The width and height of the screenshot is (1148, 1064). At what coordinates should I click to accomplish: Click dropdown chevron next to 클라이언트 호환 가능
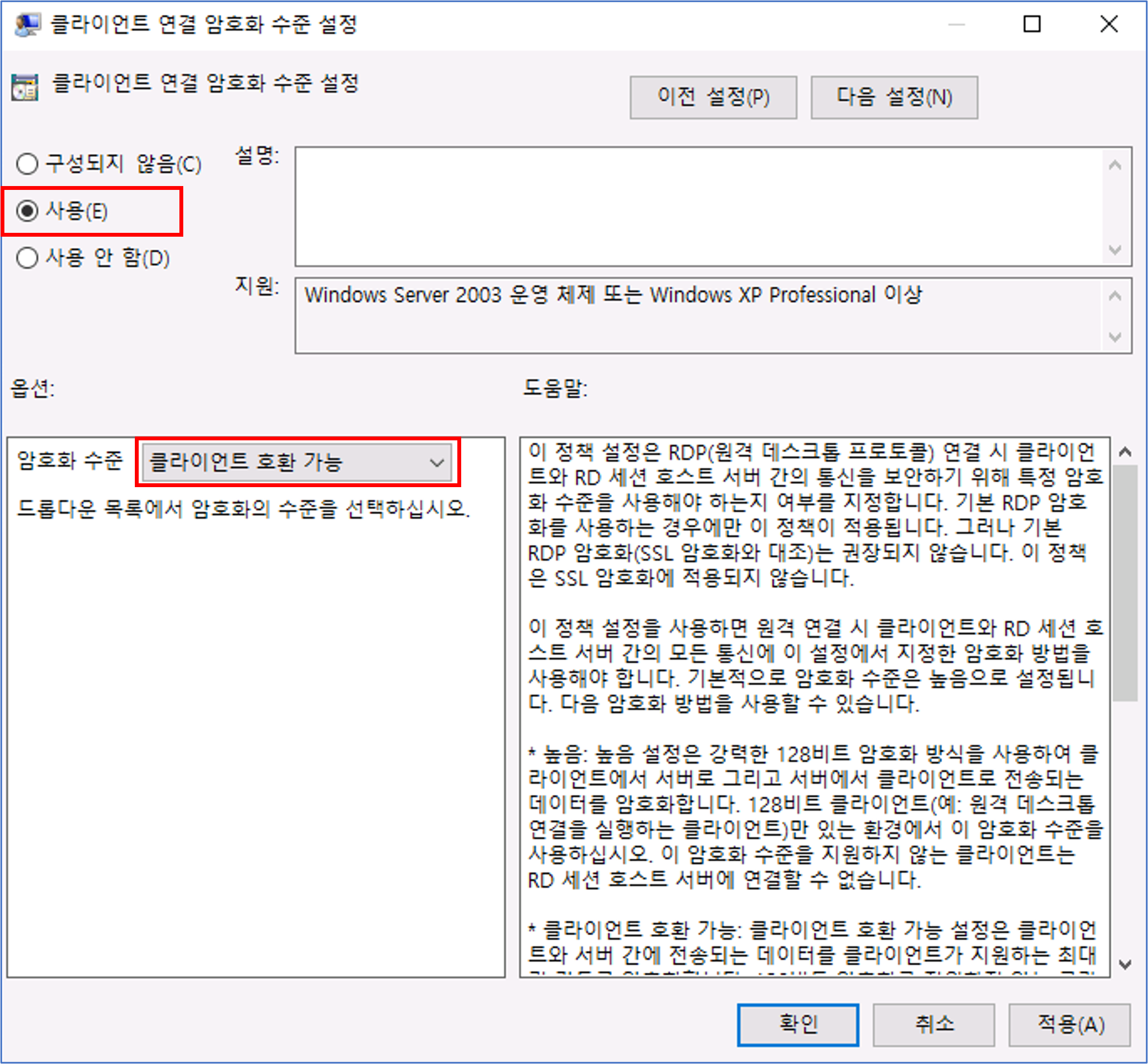click(437, 462)
